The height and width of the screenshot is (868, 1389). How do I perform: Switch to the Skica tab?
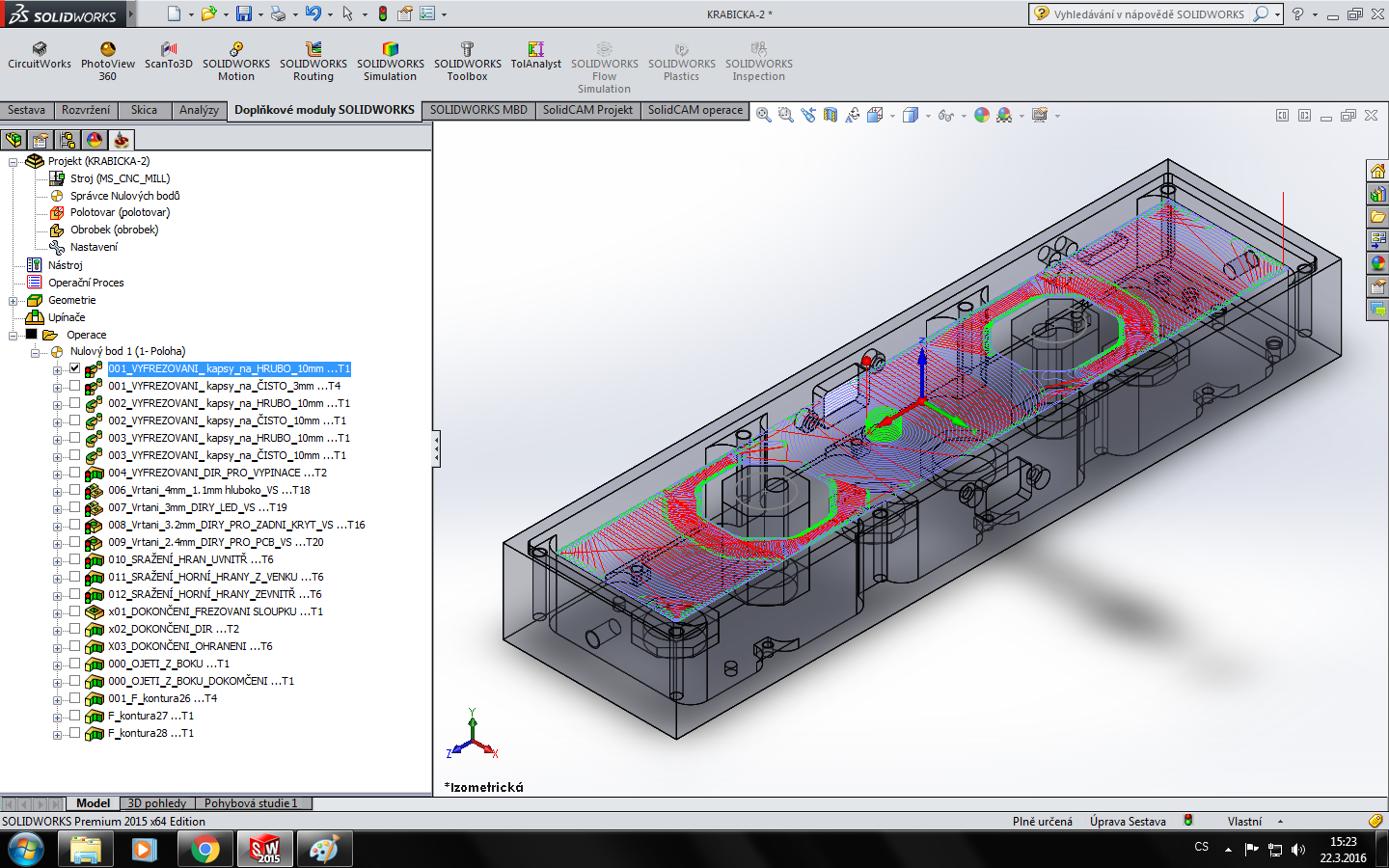click(x=145, y=110)
